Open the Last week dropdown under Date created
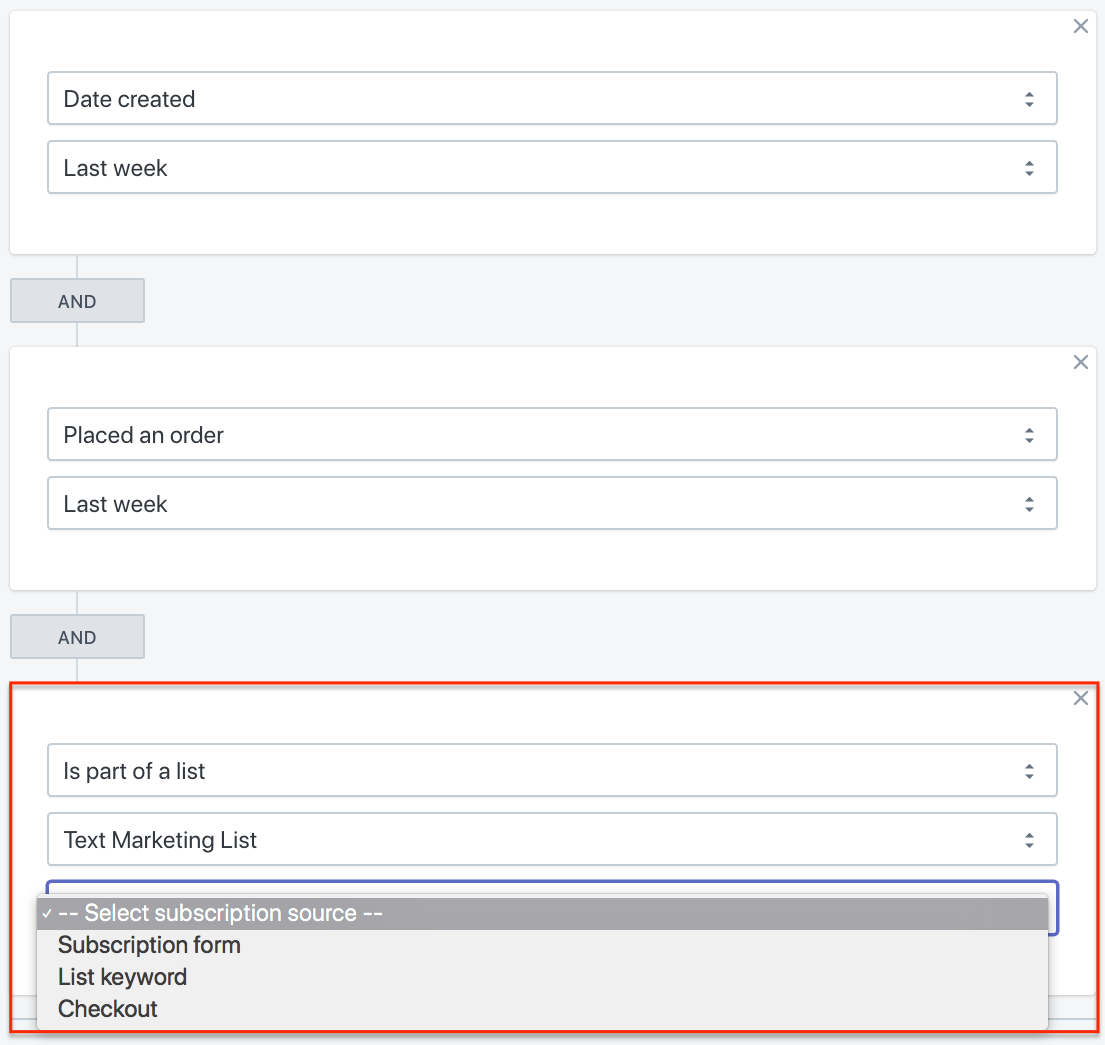Screen dimensions: 1105x1045 [x=552, y=167]
